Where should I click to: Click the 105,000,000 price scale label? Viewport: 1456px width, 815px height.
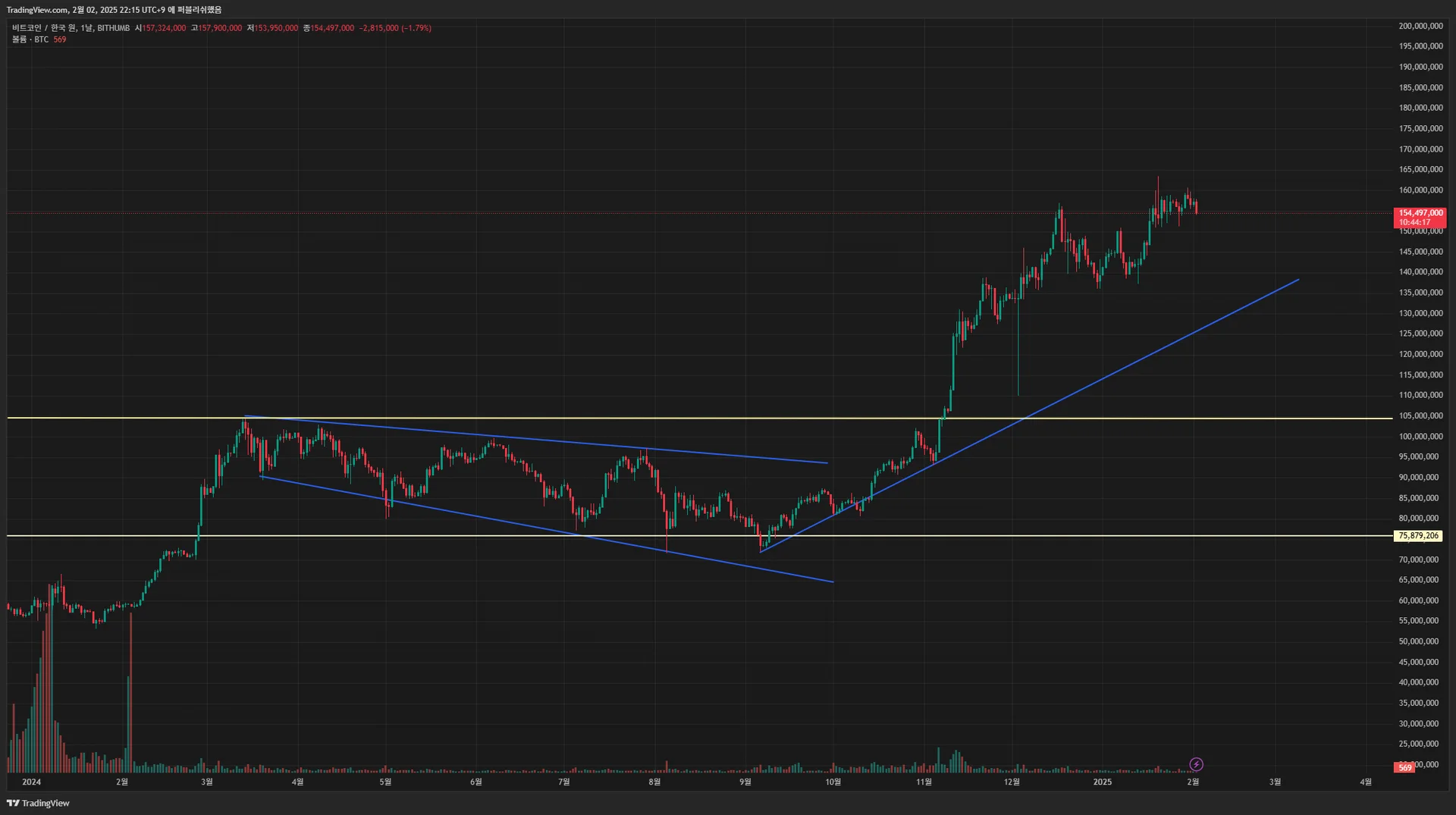tap(1420, 415)
